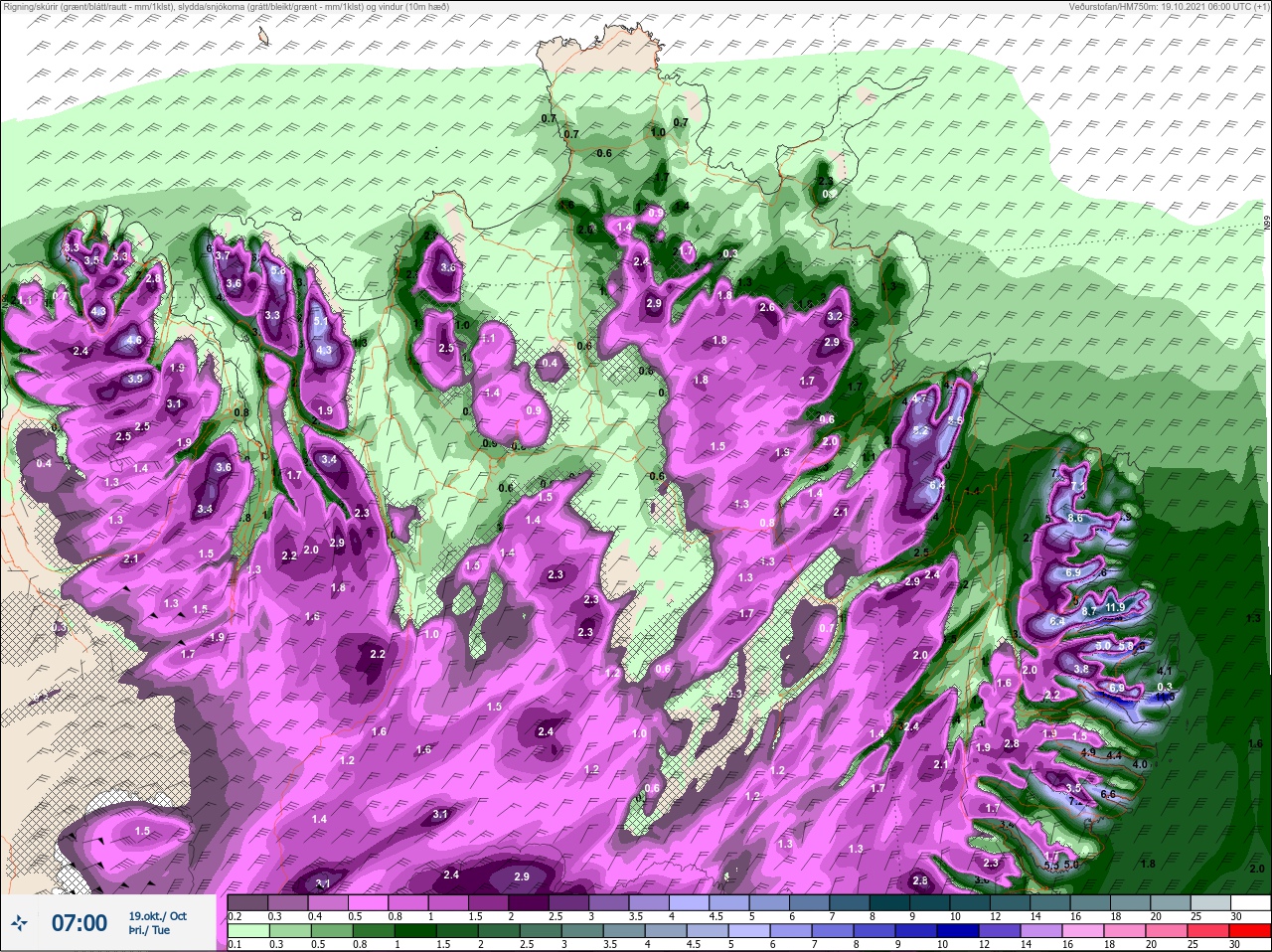Click the 6.6 precipitation value on the map

click(x=1108, y=794)
